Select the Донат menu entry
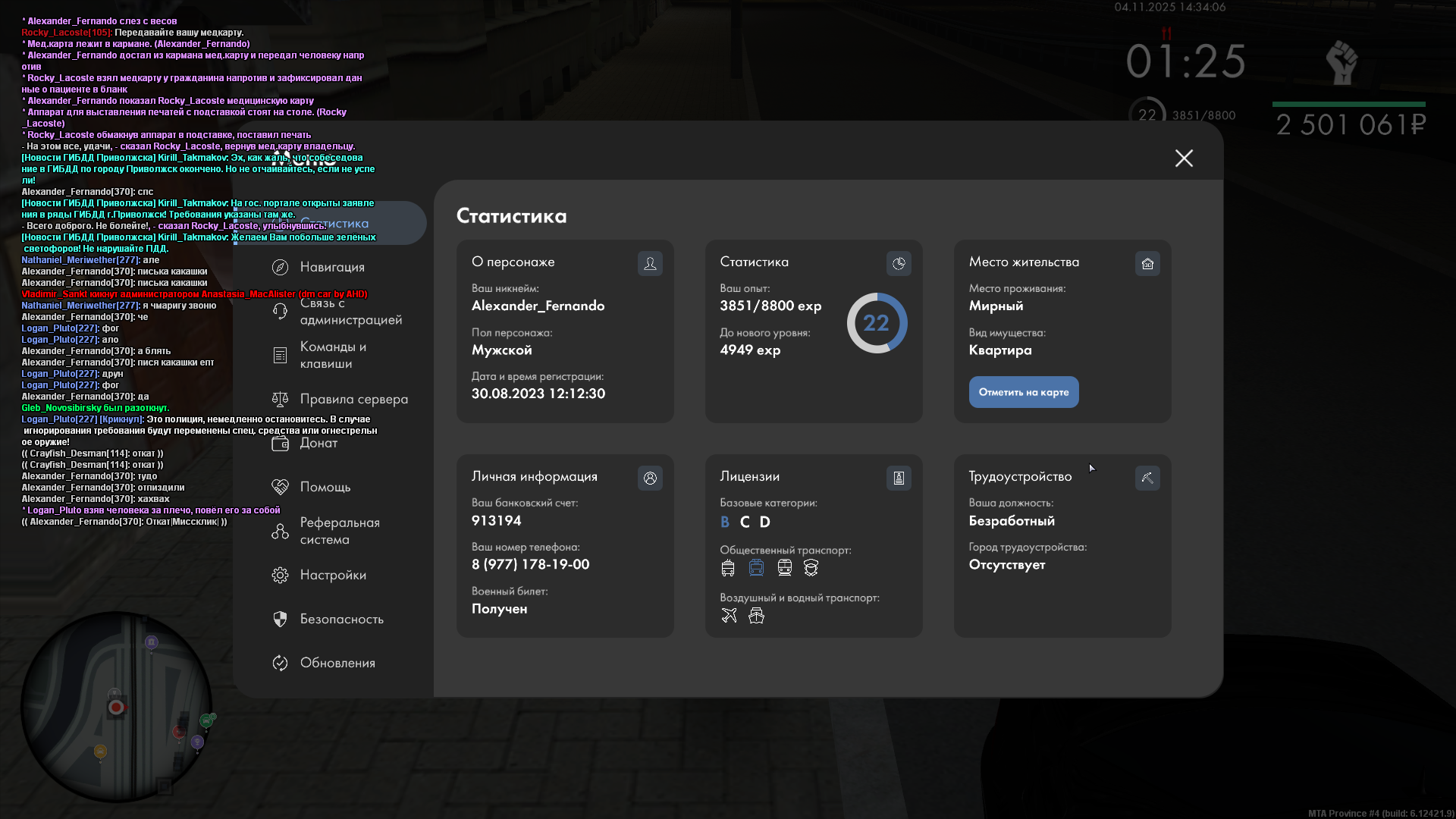This screenshot has width=1456, height=819. click(318, 443)
